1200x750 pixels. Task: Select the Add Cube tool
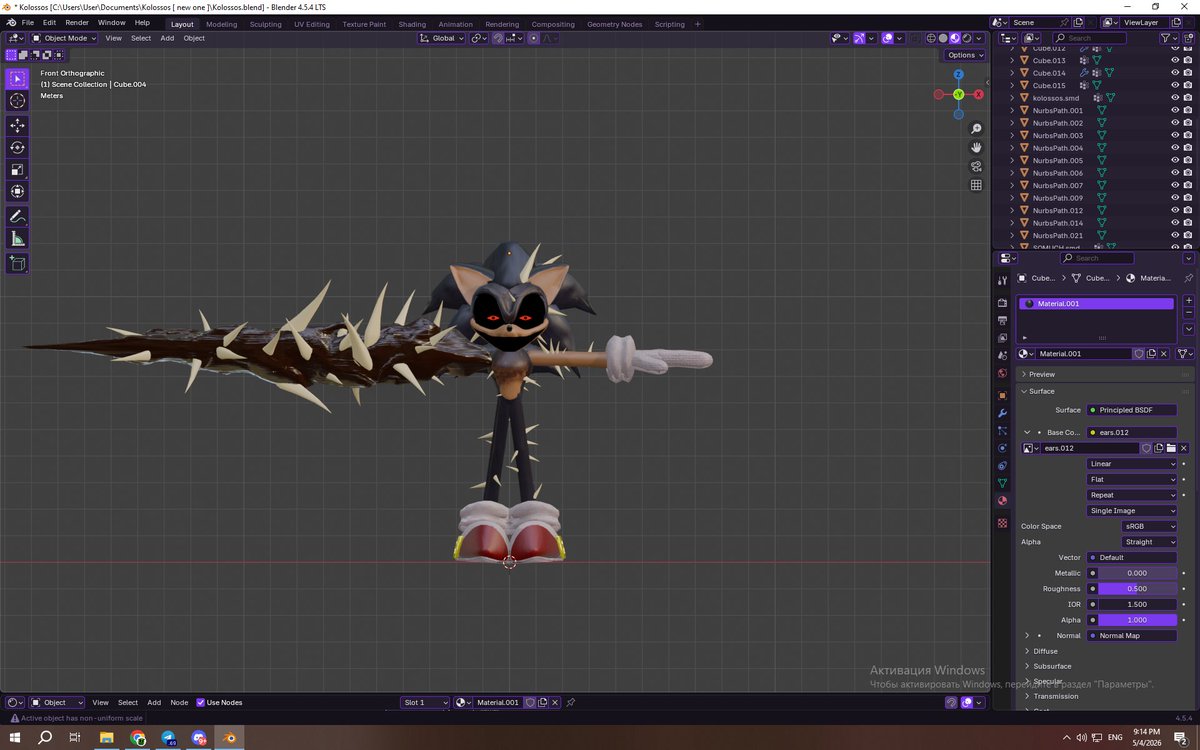pos(17,263)
